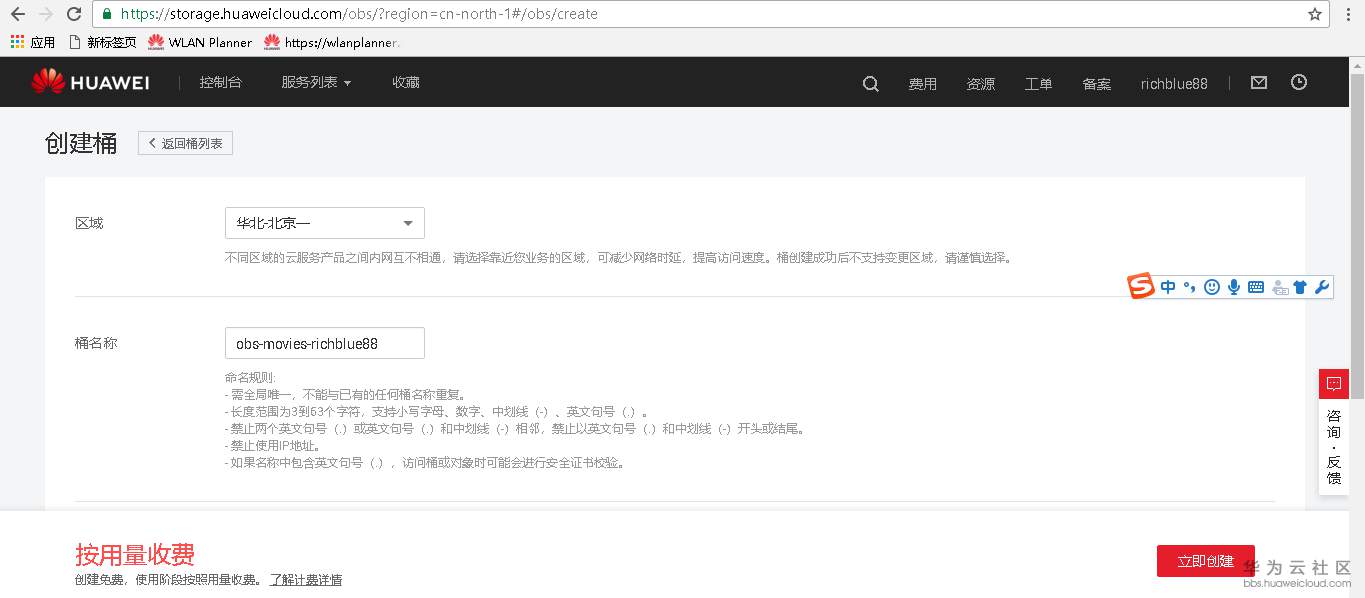Click the red chat feedback icon
This screenshot has width=1365, height=598.
[x=1333, y=384]
